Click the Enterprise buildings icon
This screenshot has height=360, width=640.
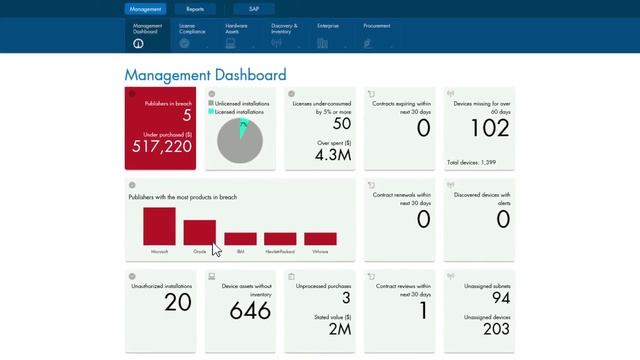pos(322,43)
